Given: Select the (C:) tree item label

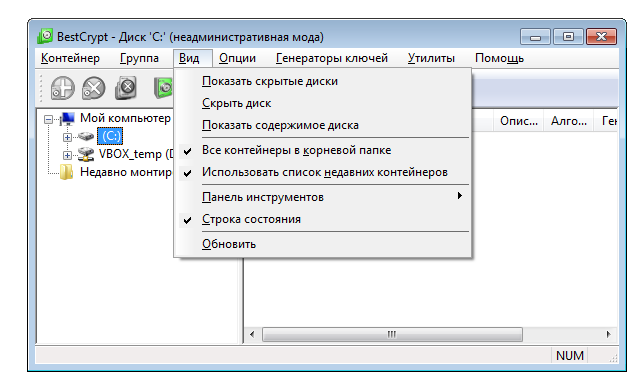Looking at the screenshot, I should (110, 136).
